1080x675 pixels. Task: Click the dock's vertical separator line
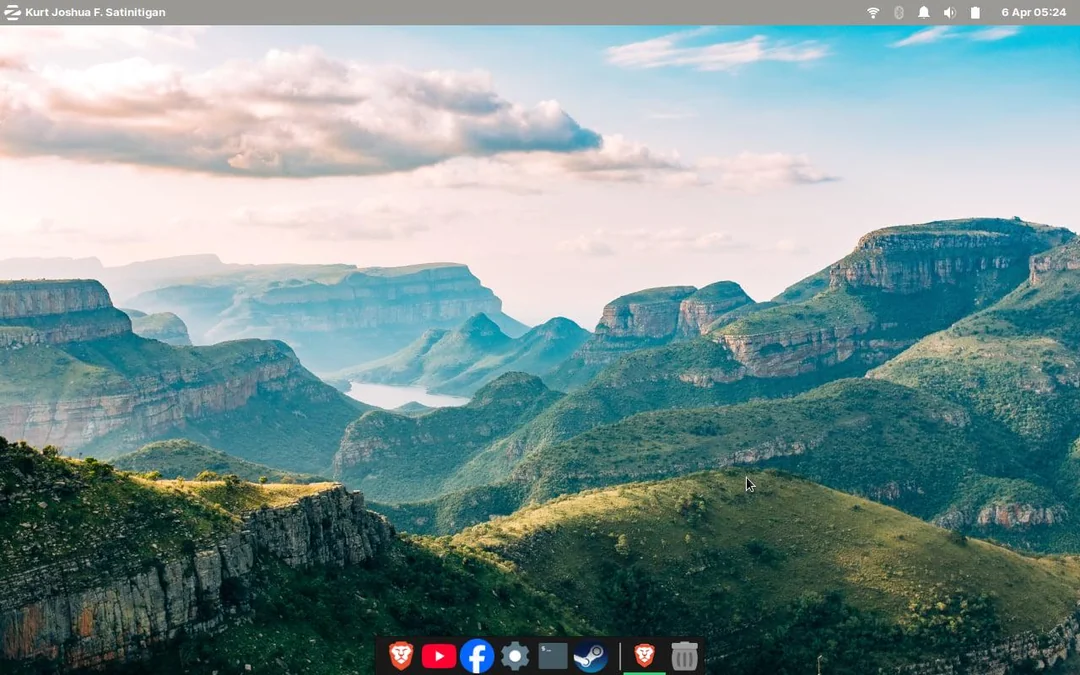tap(620, 656)
